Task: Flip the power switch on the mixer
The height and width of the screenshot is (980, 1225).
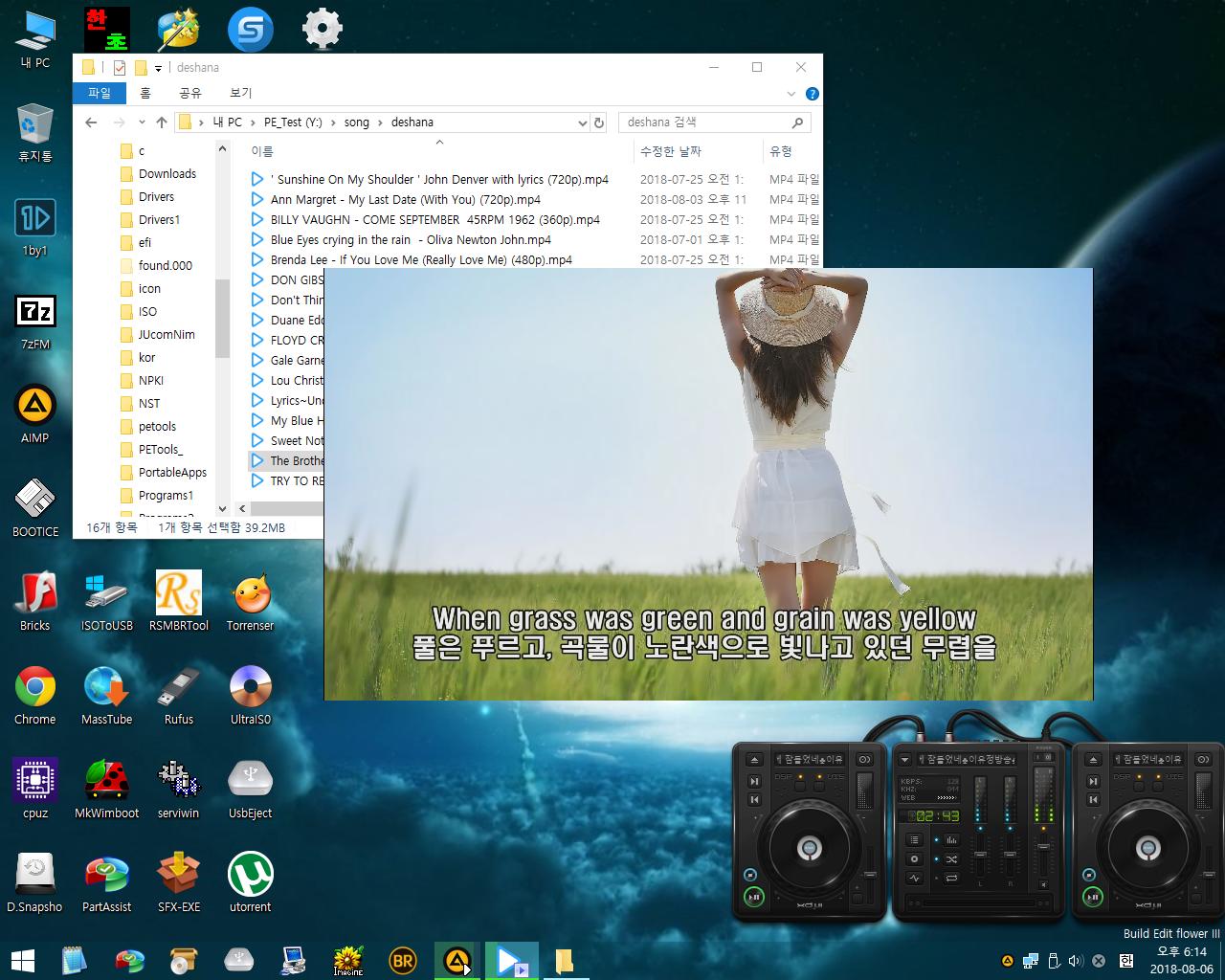Action: click(x=1043, y=756)
